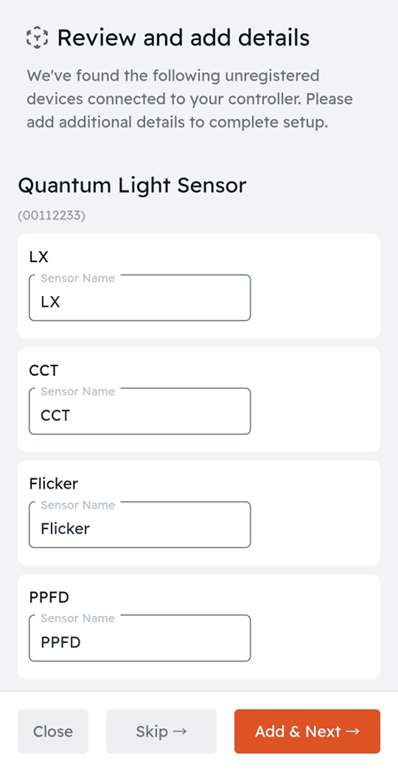Image resolution: width=398 pixels, height=770 pixels.
Task: Click the PPFD card title label
Action: click(x=49, y=597)
